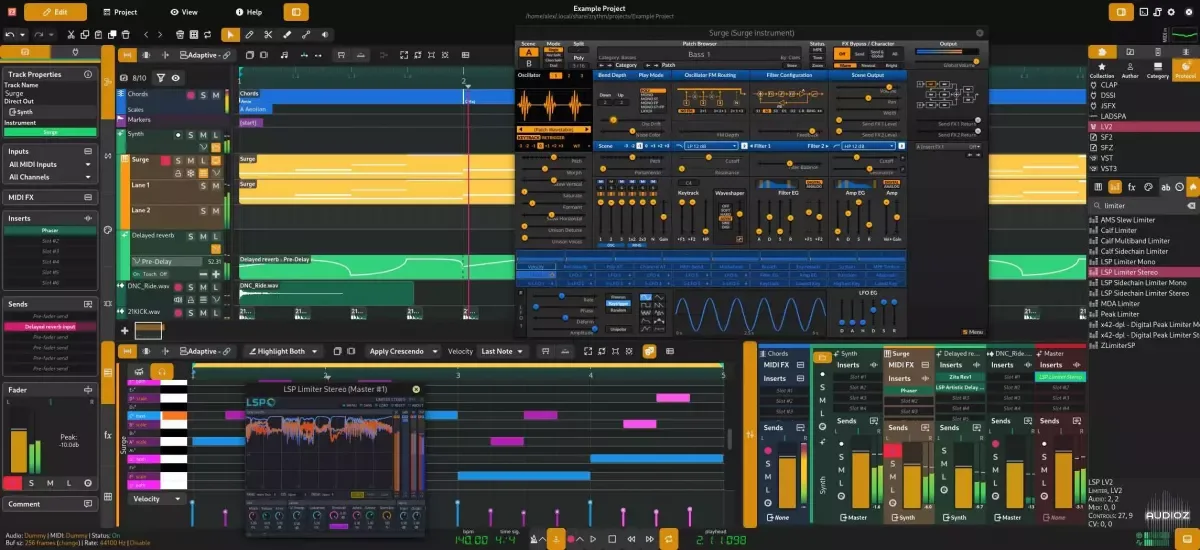Viewport: 1200px width, 550px height.
Task: Select LV2 in the protocol list
Action: point(1143,127)
